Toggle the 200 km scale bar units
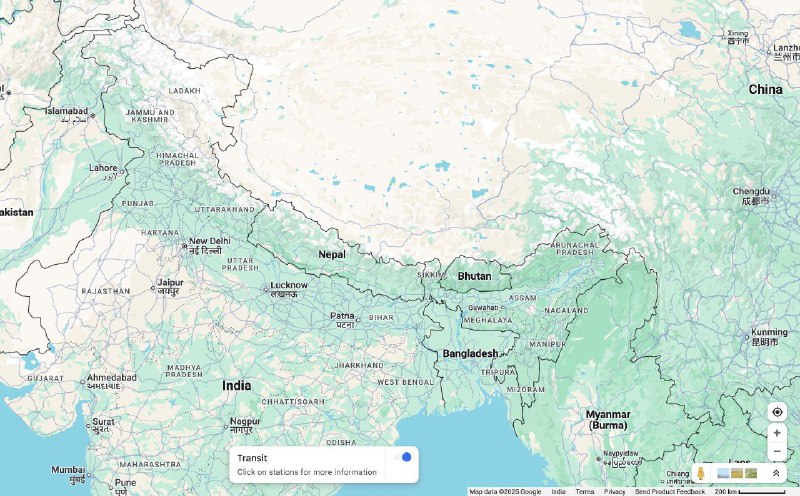Image resolution: width=800 pixels, height=496 pixels. (749, 492)
